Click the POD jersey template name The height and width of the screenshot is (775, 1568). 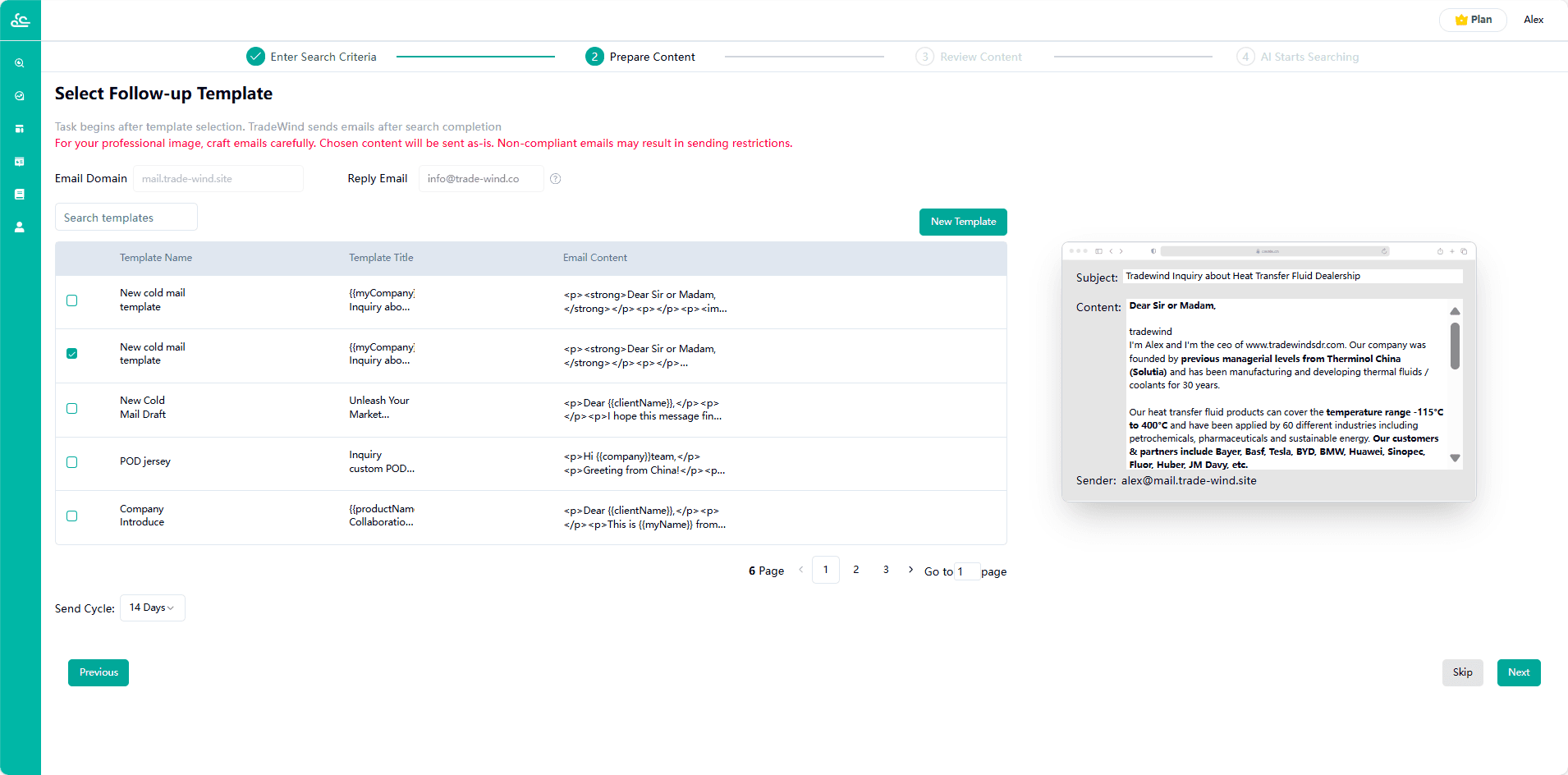[145, 461]
